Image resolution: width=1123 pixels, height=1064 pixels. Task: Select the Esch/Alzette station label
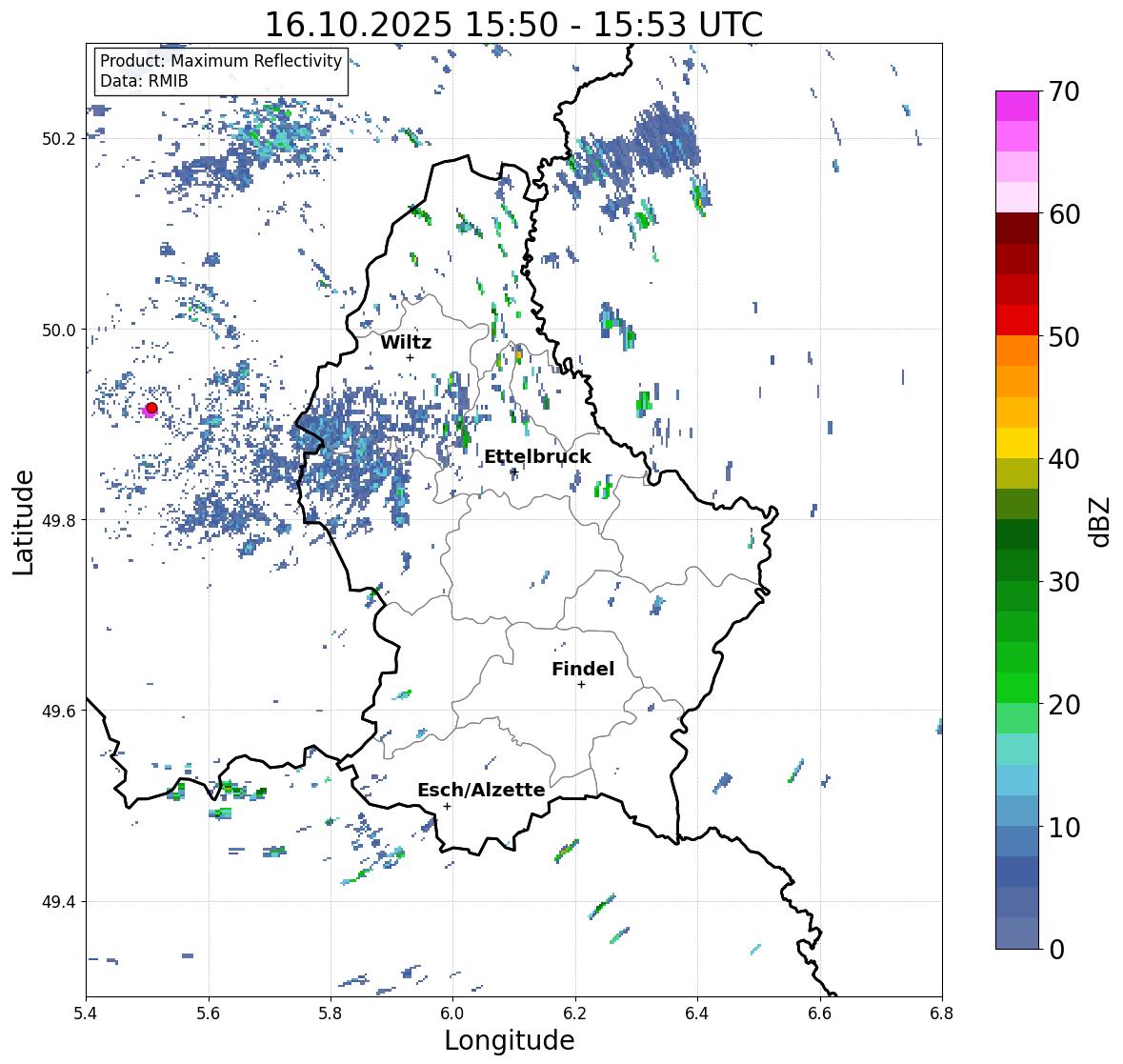pyautogui.click(x=481, y=790)
